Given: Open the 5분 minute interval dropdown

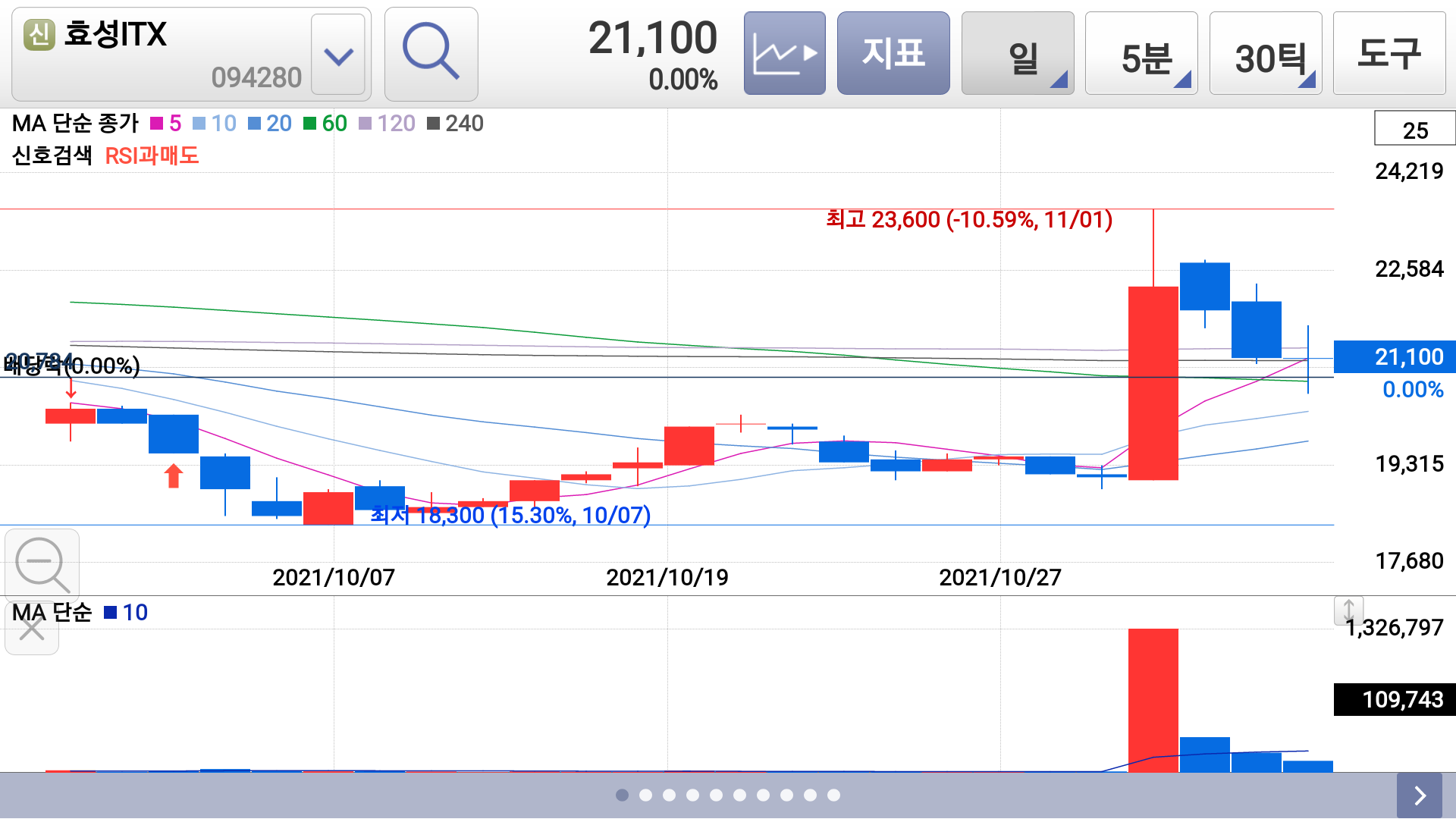Looking at the screenshot, I should 1141,53.
